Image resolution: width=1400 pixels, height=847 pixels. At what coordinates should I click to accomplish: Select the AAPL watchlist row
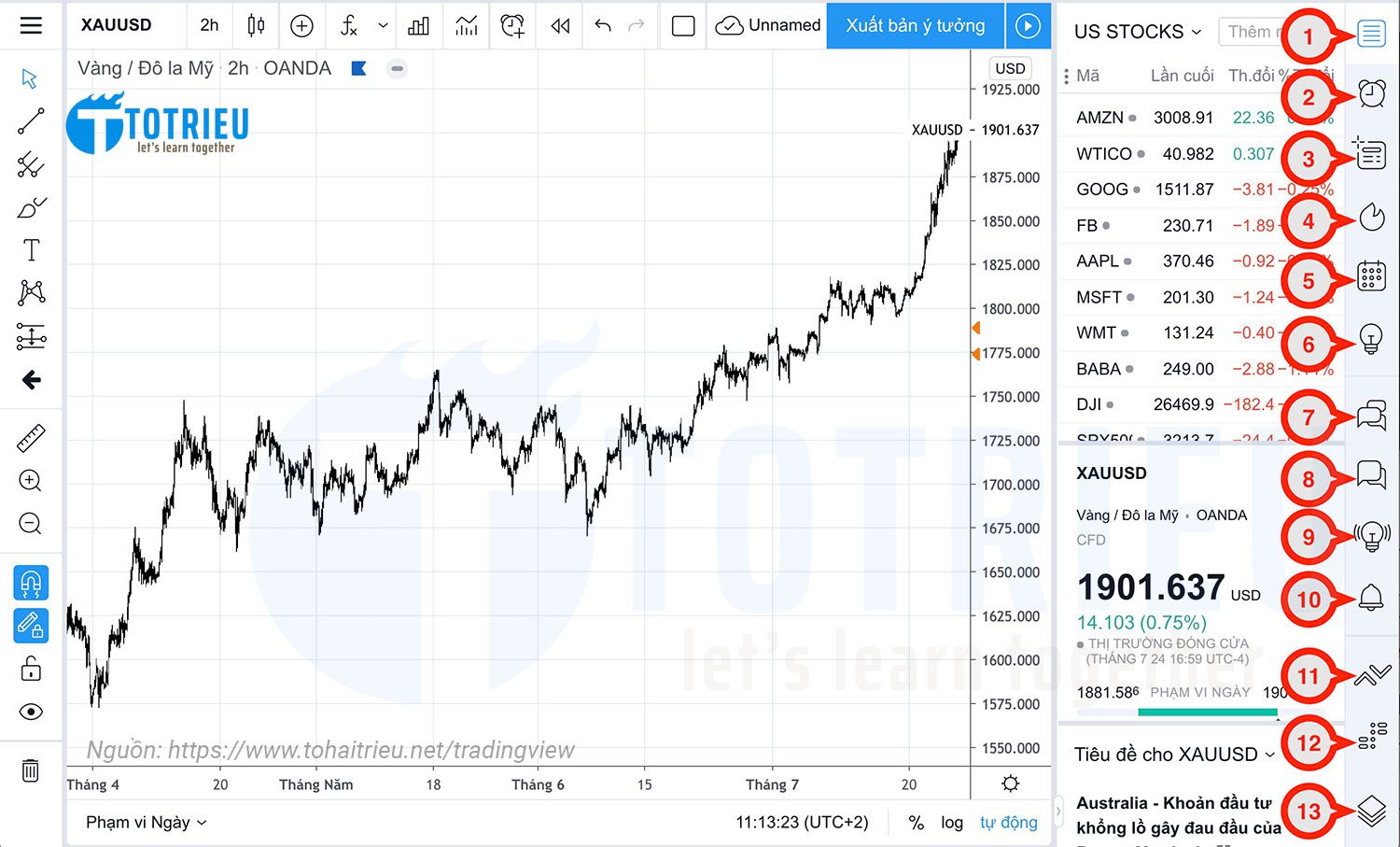coord(1200,261)
